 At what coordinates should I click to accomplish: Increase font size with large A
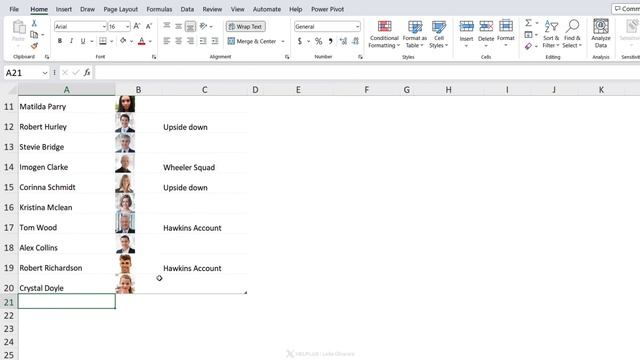(x=137, y=26)
